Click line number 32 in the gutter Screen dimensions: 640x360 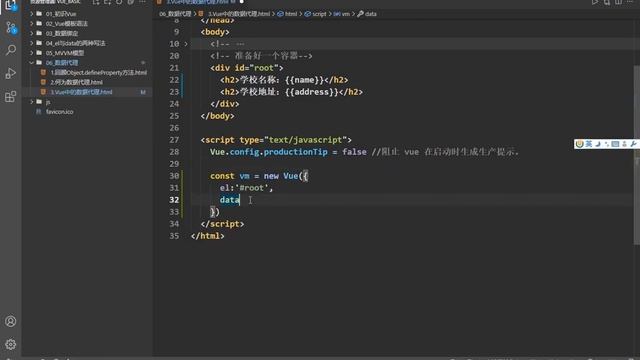click(174, 200)
